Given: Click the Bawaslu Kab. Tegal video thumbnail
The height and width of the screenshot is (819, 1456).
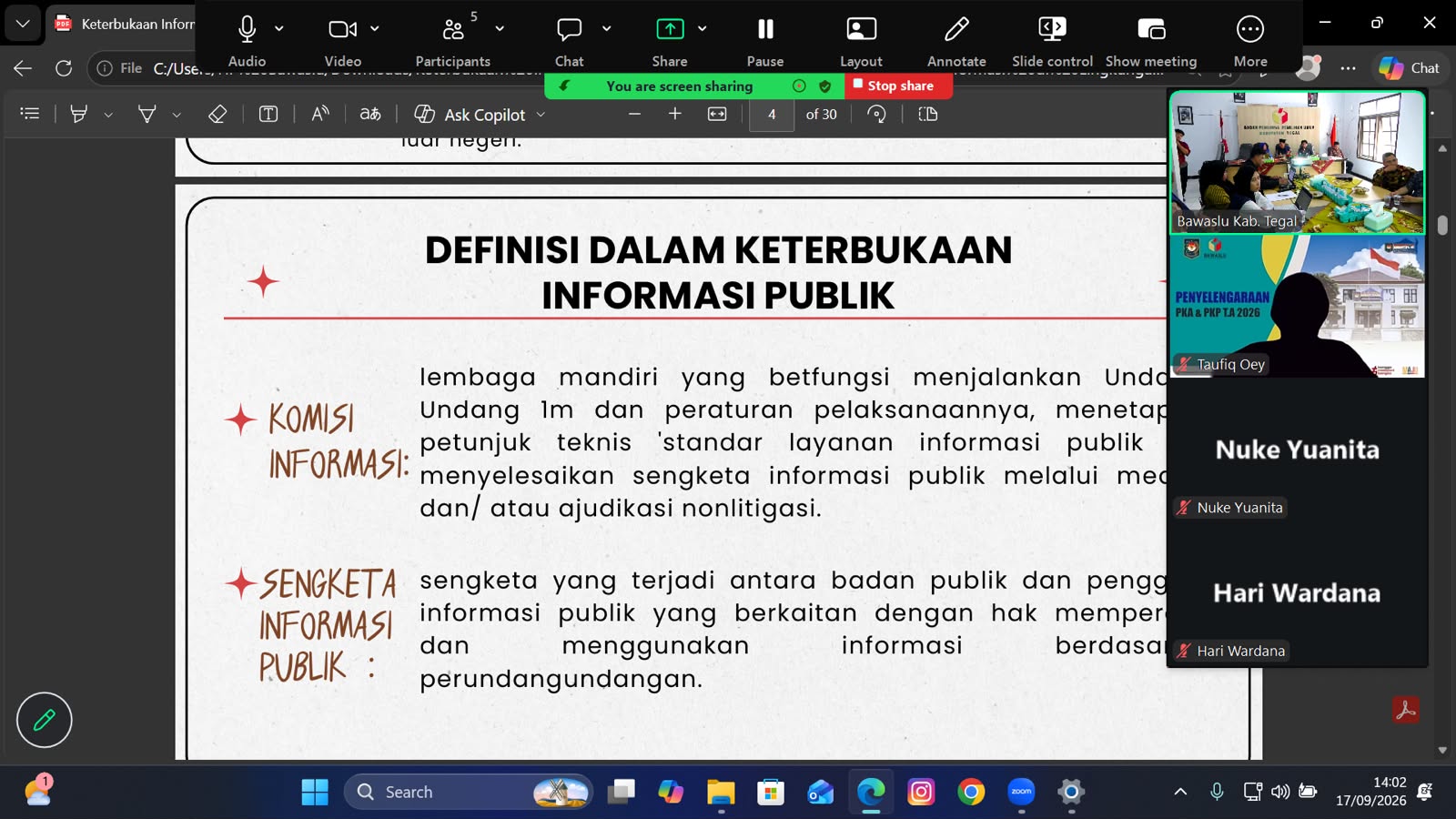Looking at the screenshot, I should click(1298, 163).
